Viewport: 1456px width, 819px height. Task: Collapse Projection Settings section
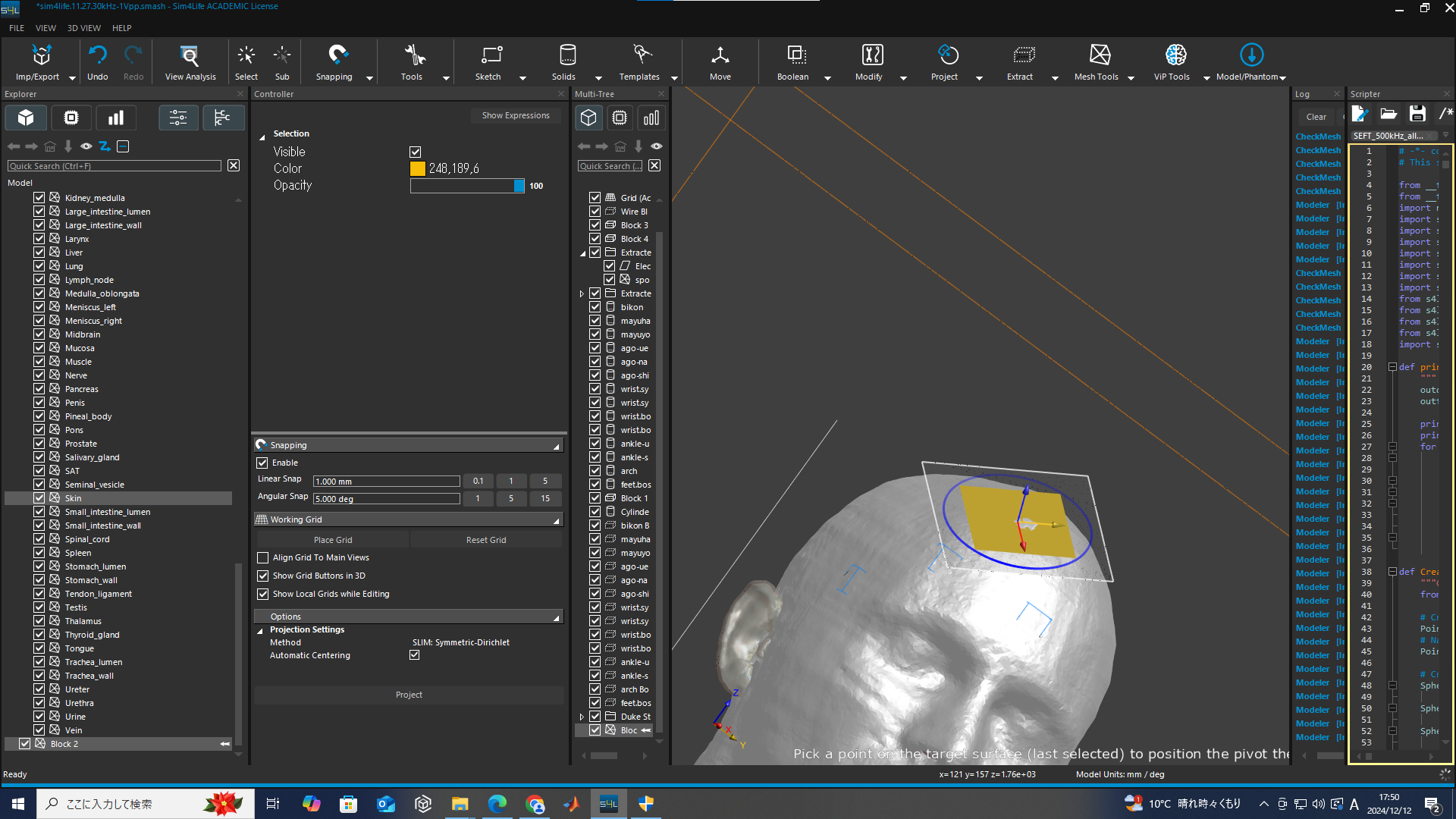[x=260, y=631]
